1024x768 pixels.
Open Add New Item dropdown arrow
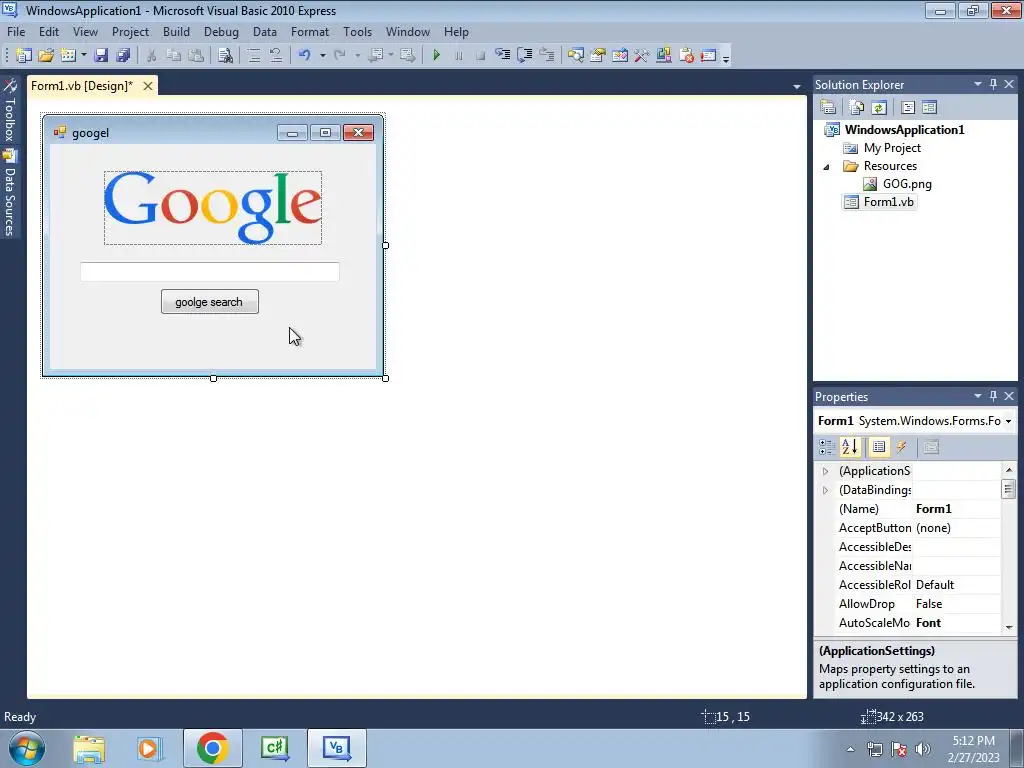point(84,56)
